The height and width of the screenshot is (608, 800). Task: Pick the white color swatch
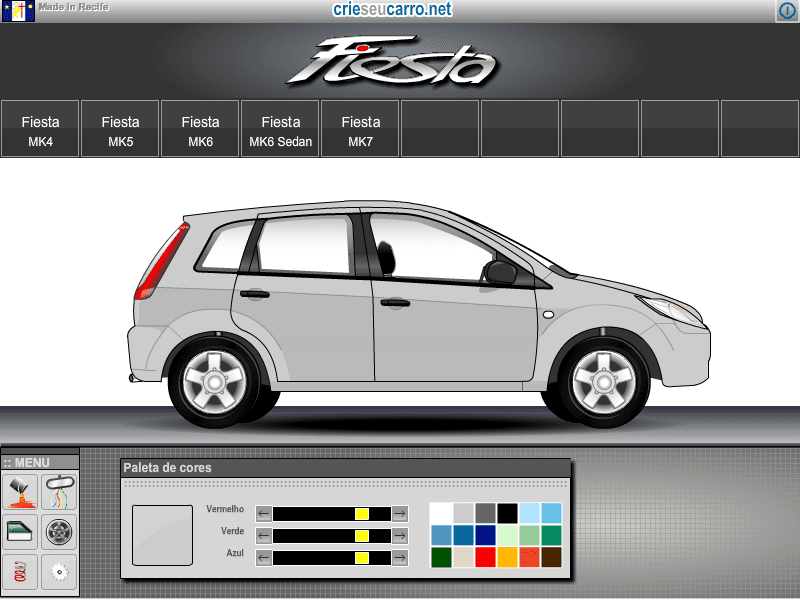pos(441,513)
